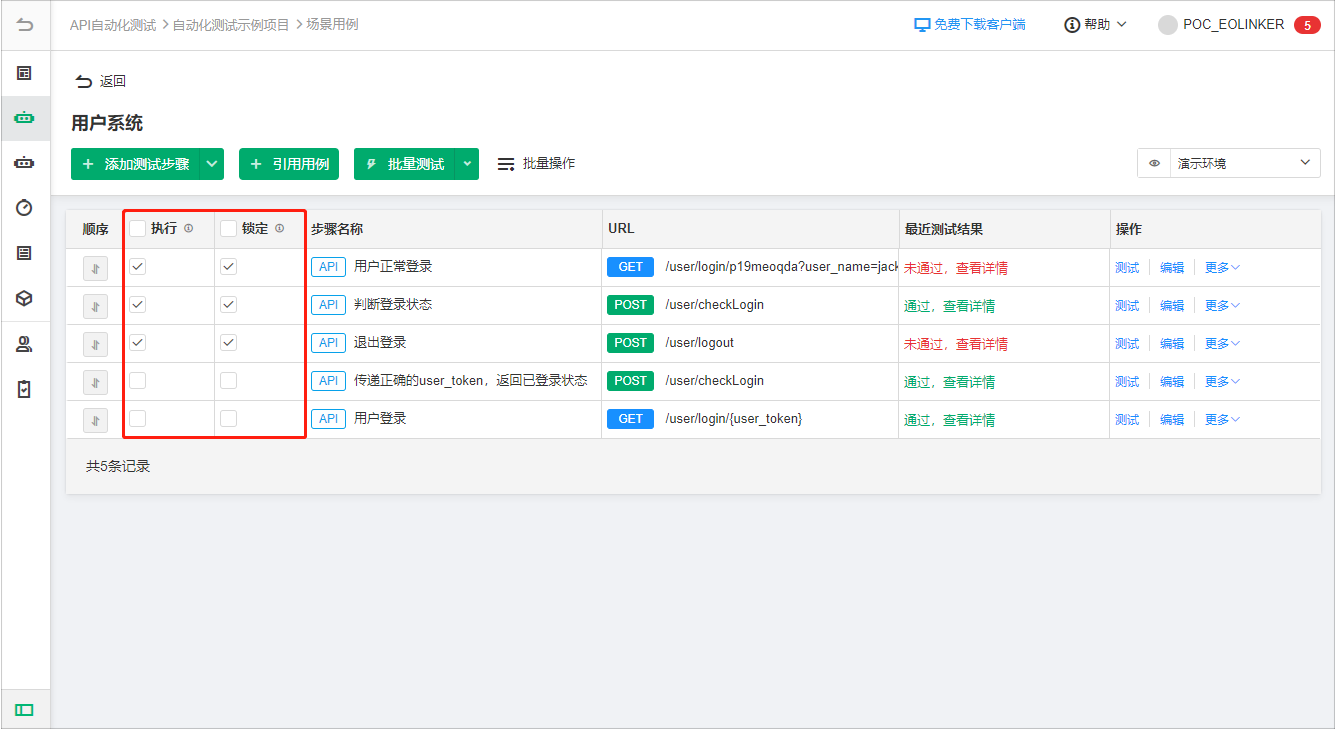Image resolution: width=1336 pixels, height=730 pixels.
Task: Click the sort handle for 判断登录状态 row
Action: coord(95,306)
